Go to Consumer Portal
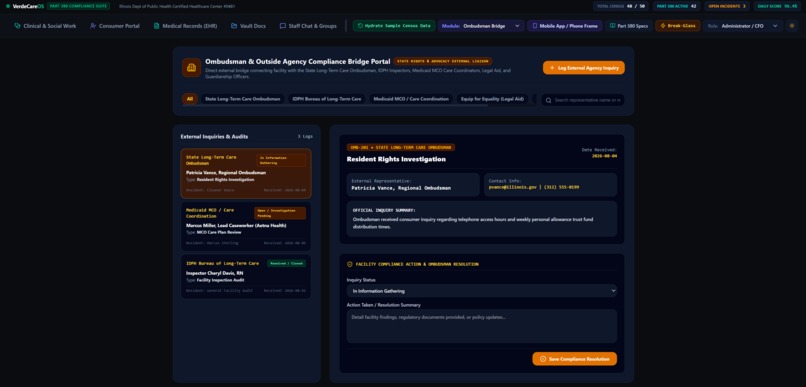The height and width of the screenshot is (387, 806). 115,26
